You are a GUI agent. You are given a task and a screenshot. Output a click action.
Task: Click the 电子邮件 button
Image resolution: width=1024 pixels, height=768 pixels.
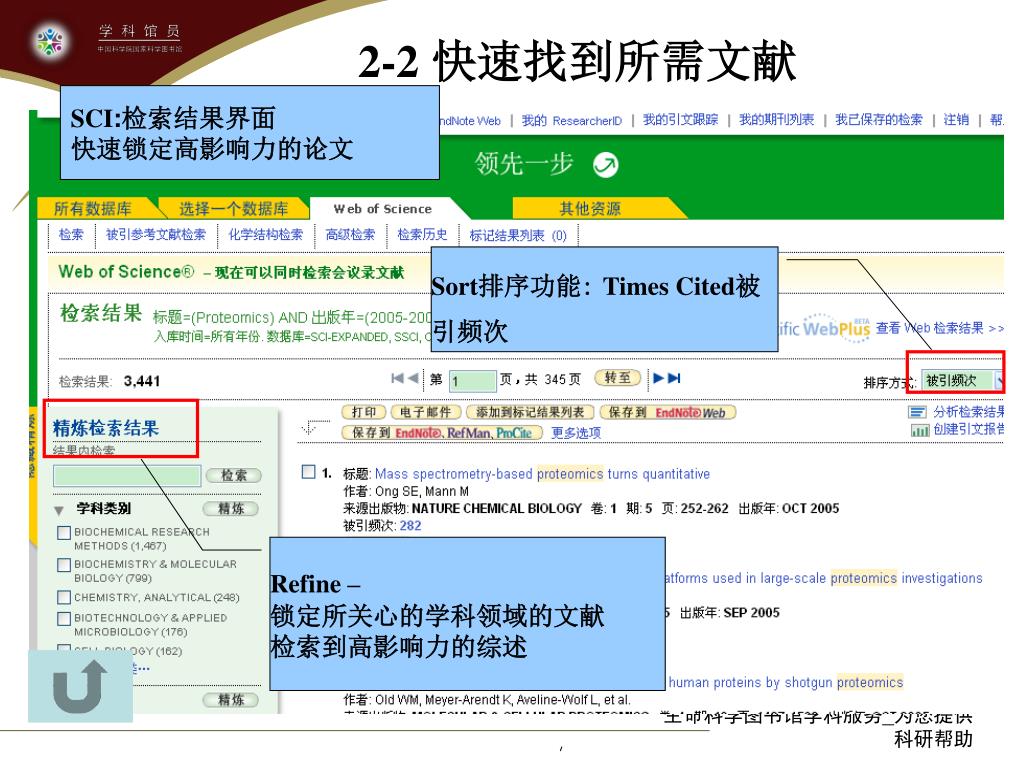point(426,413)
